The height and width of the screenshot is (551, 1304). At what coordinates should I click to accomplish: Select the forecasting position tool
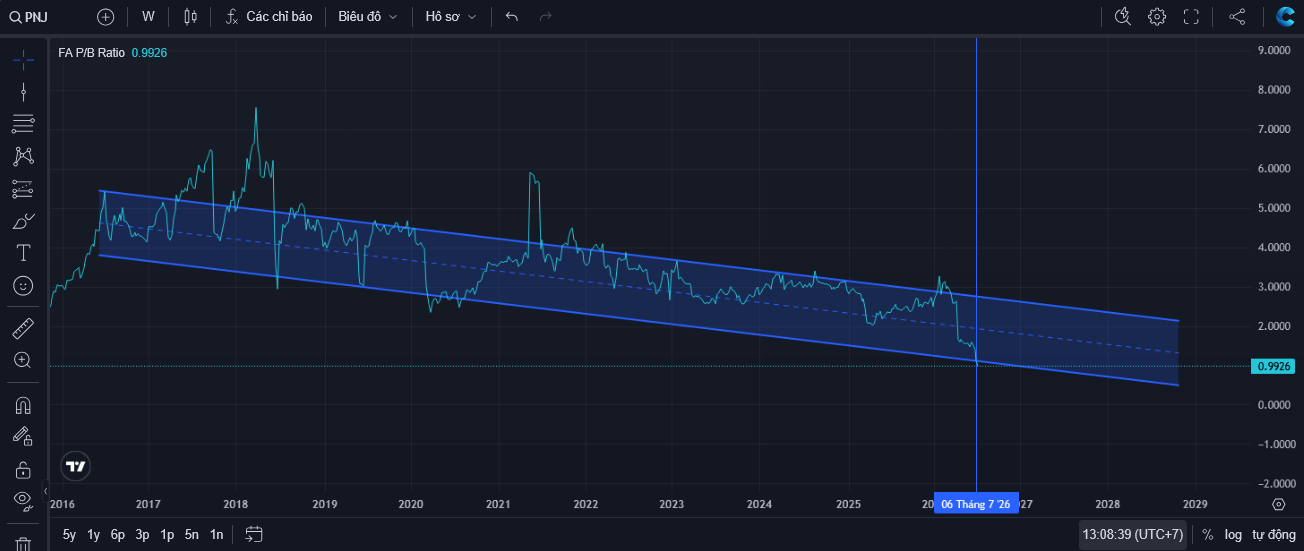(x=23, y=188)
